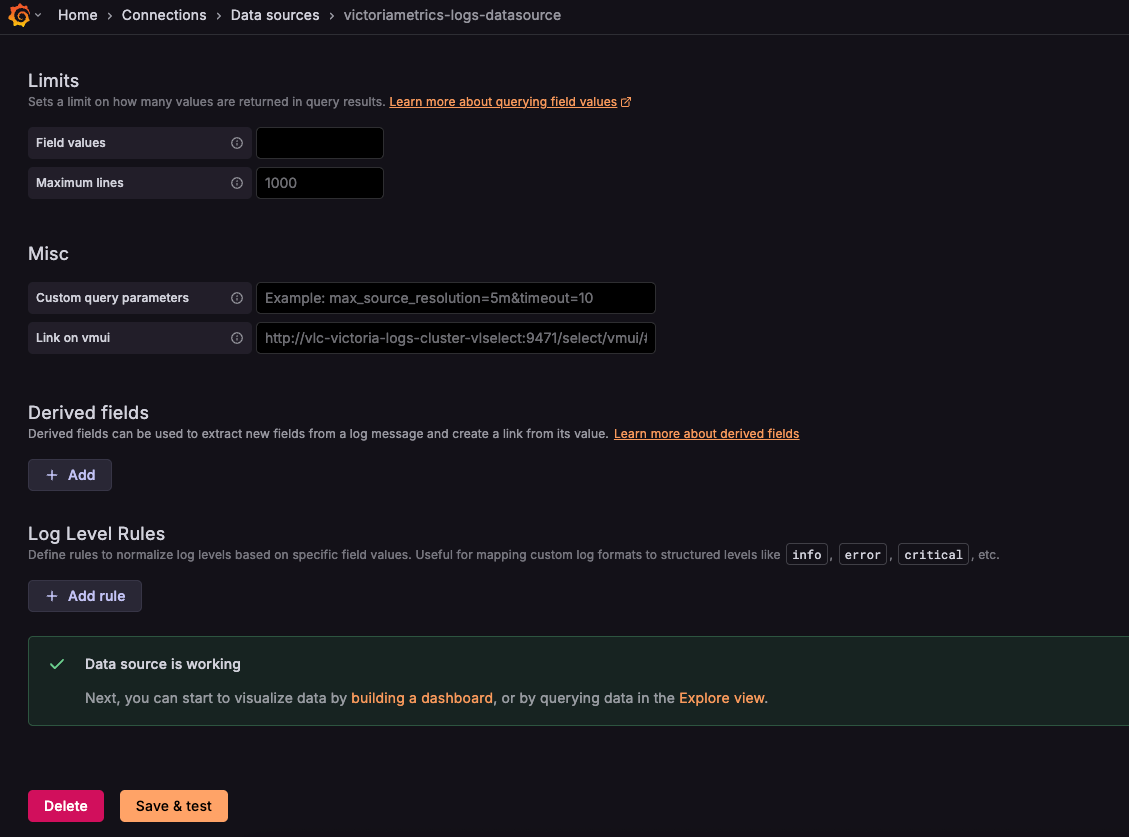Click Link on vmui info icon
The image size is (1129, 837).
[237, 338]
